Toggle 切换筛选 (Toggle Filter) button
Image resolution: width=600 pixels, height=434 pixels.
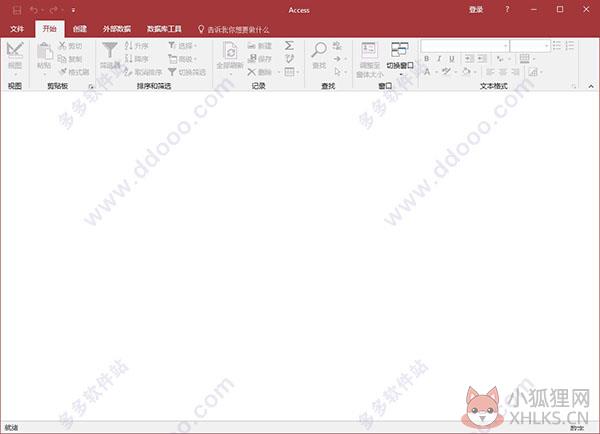(x=187, y=72)
